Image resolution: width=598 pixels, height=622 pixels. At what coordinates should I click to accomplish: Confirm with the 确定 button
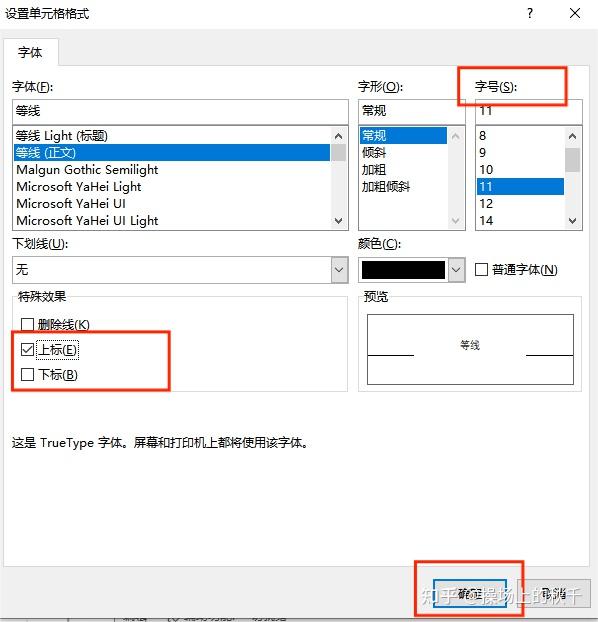point(470,594)
